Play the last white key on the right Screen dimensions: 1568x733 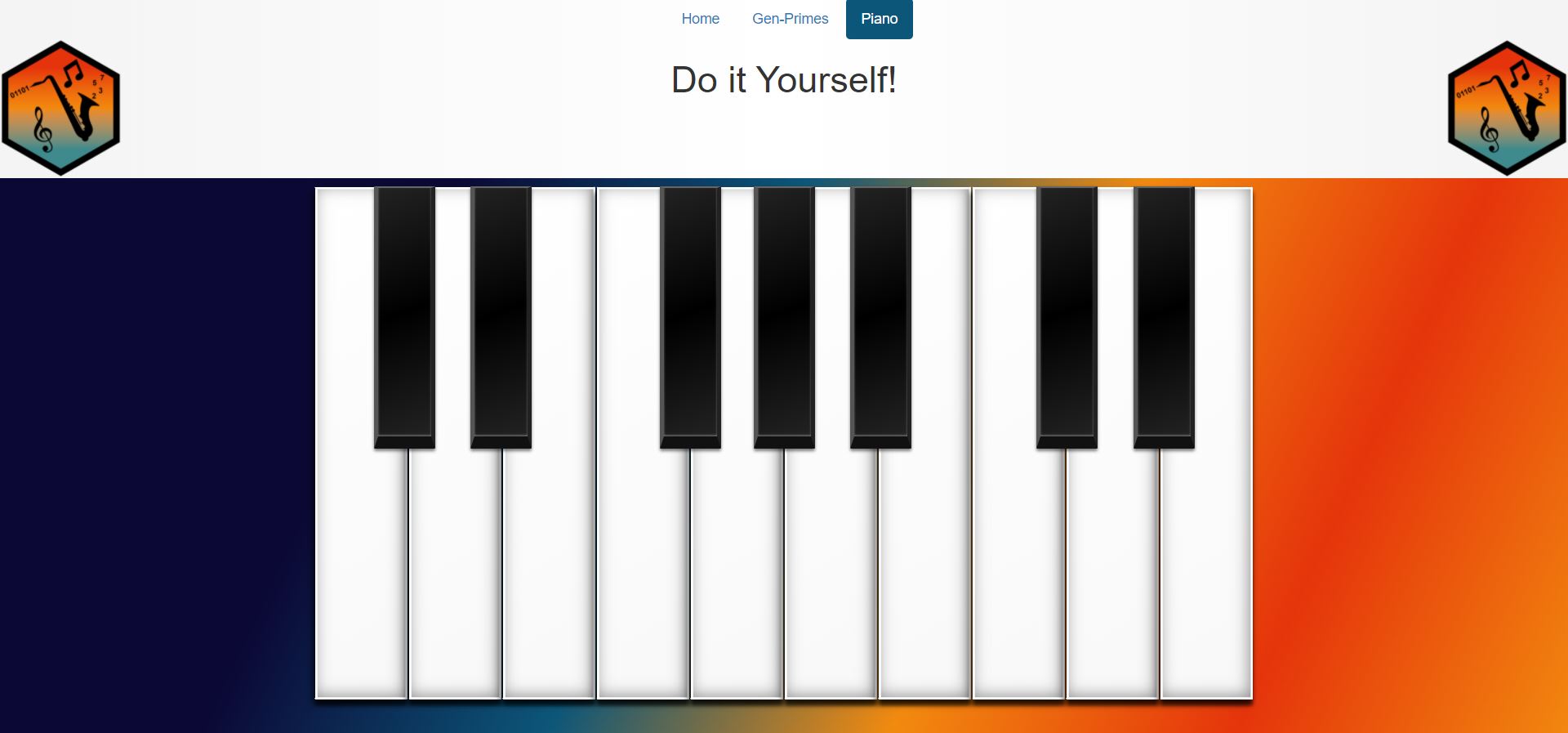coord(1206,572)
